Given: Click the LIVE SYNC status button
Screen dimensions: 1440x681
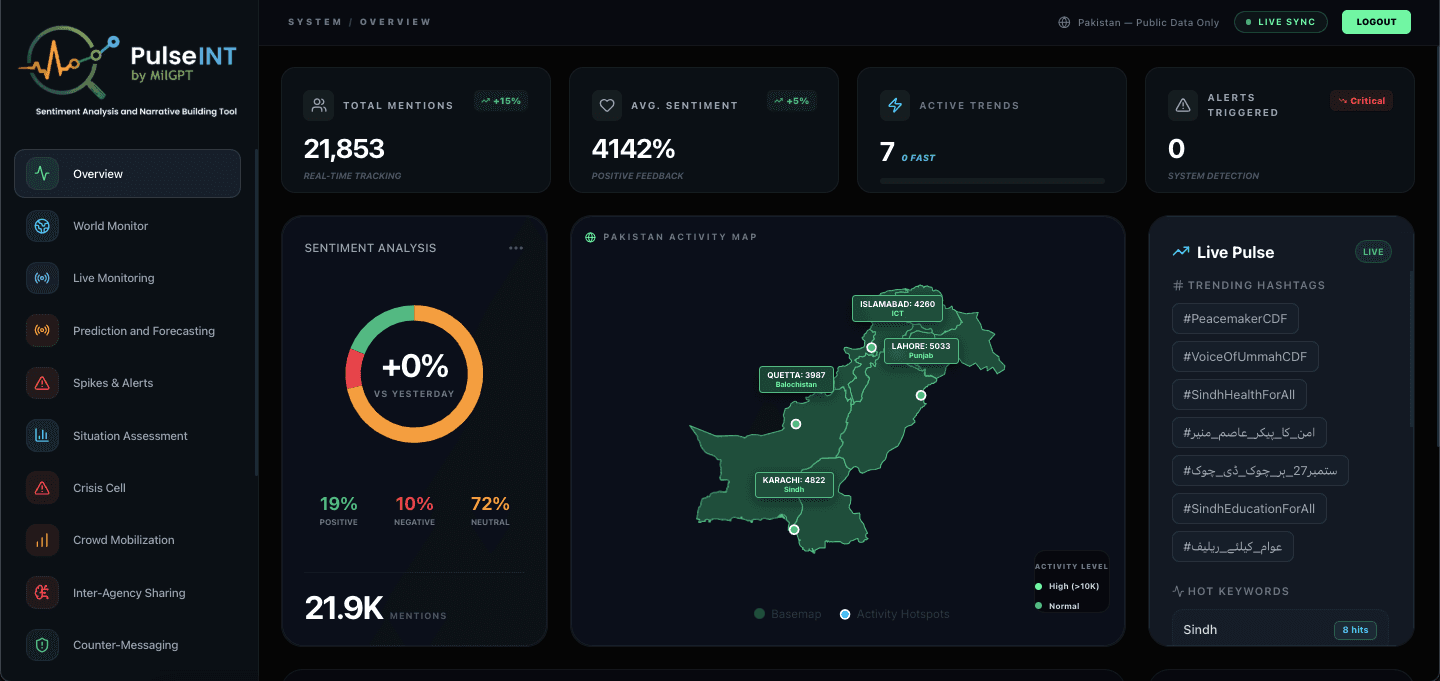Looking at the screenshot, I should coord(1281,22).
